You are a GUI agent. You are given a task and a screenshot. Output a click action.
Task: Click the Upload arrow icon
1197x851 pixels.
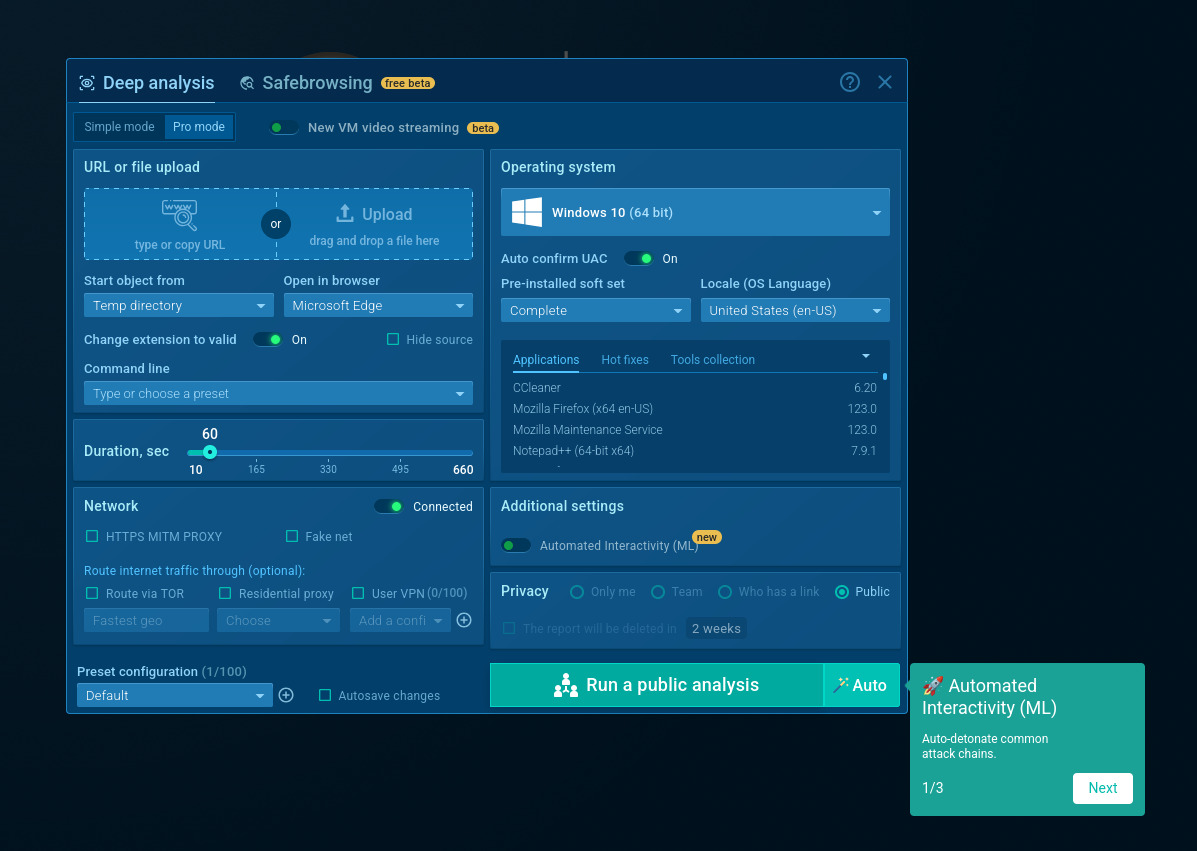pos(345,214)
